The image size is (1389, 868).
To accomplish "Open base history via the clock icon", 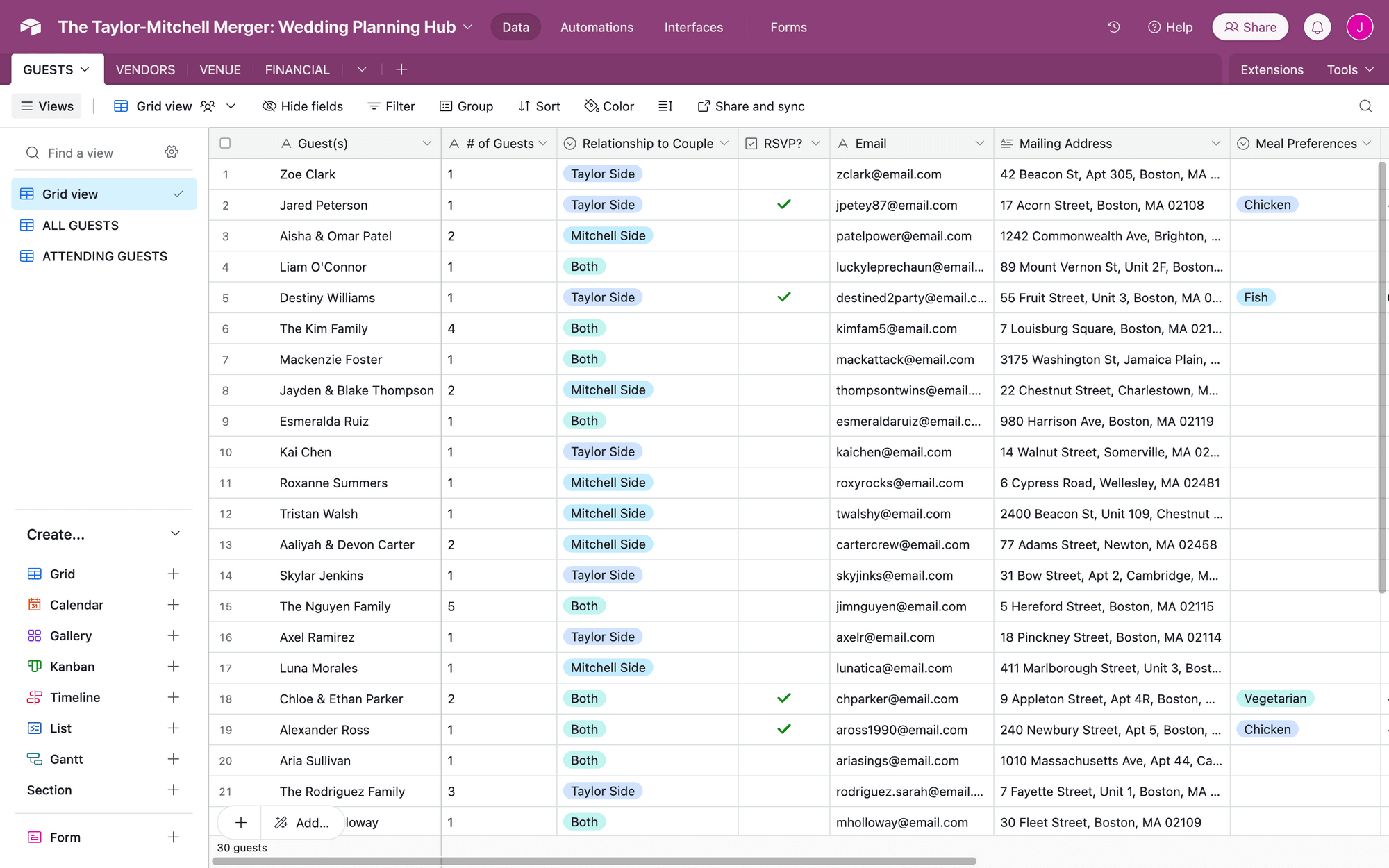I will point(1113,26).
